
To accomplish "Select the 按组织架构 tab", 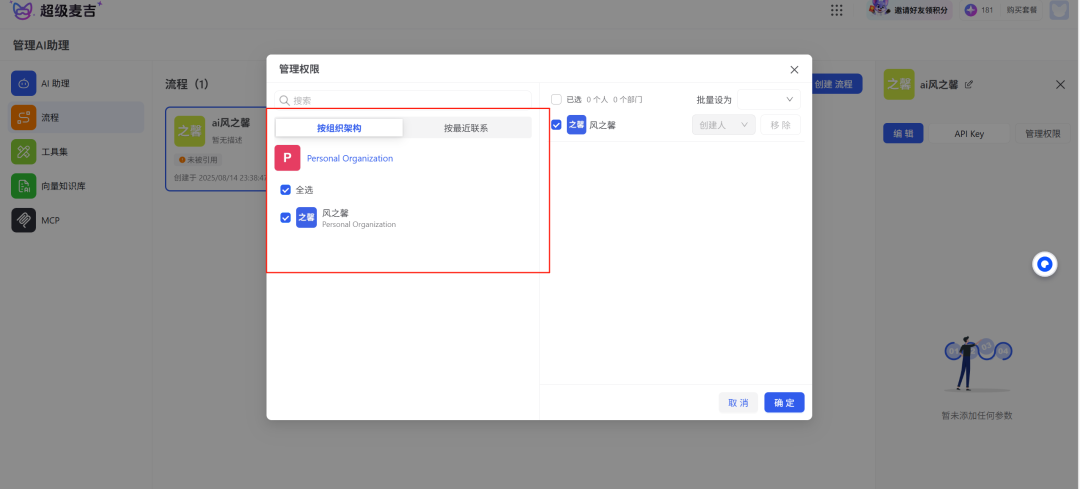I will pos(339,128).
